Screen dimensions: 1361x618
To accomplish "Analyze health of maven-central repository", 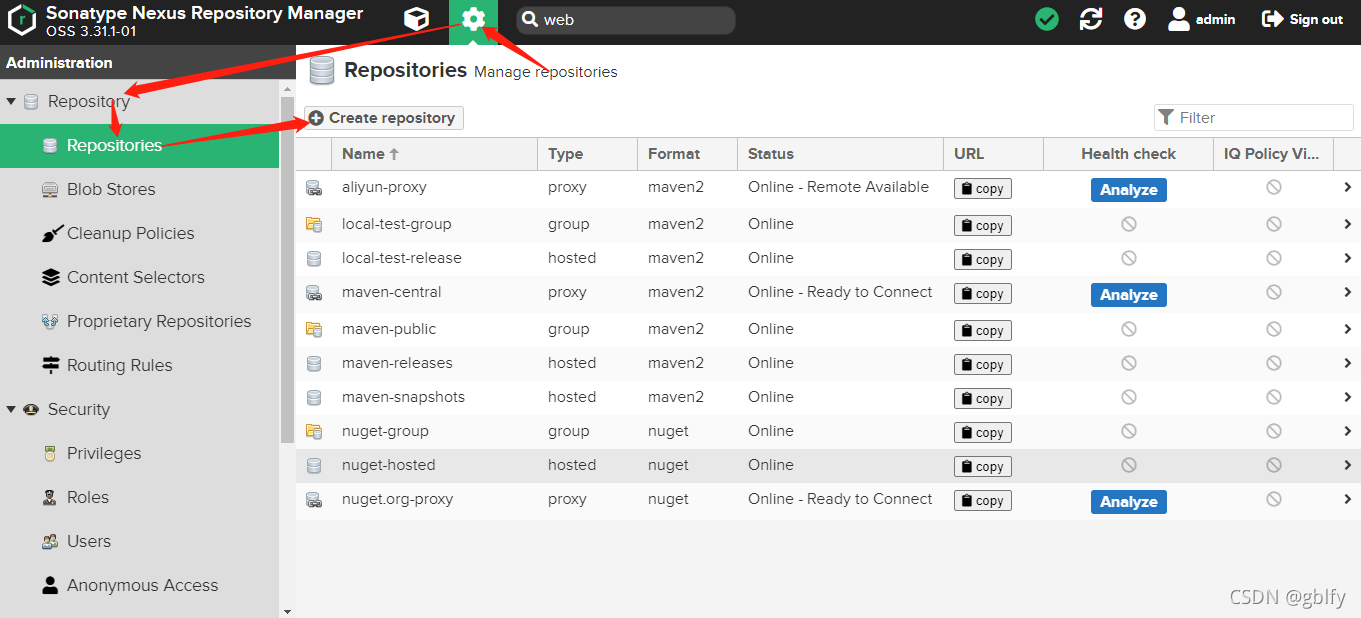I will pos(1128,295).
